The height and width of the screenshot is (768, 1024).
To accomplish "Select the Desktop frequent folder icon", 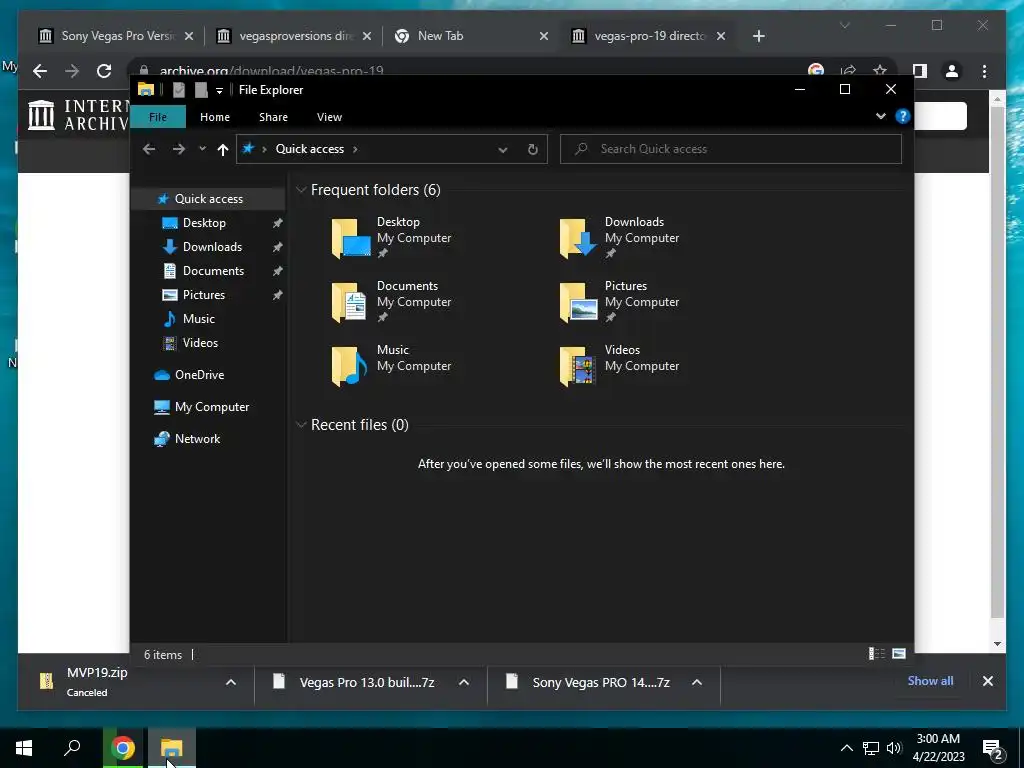I will coord(351,238).
